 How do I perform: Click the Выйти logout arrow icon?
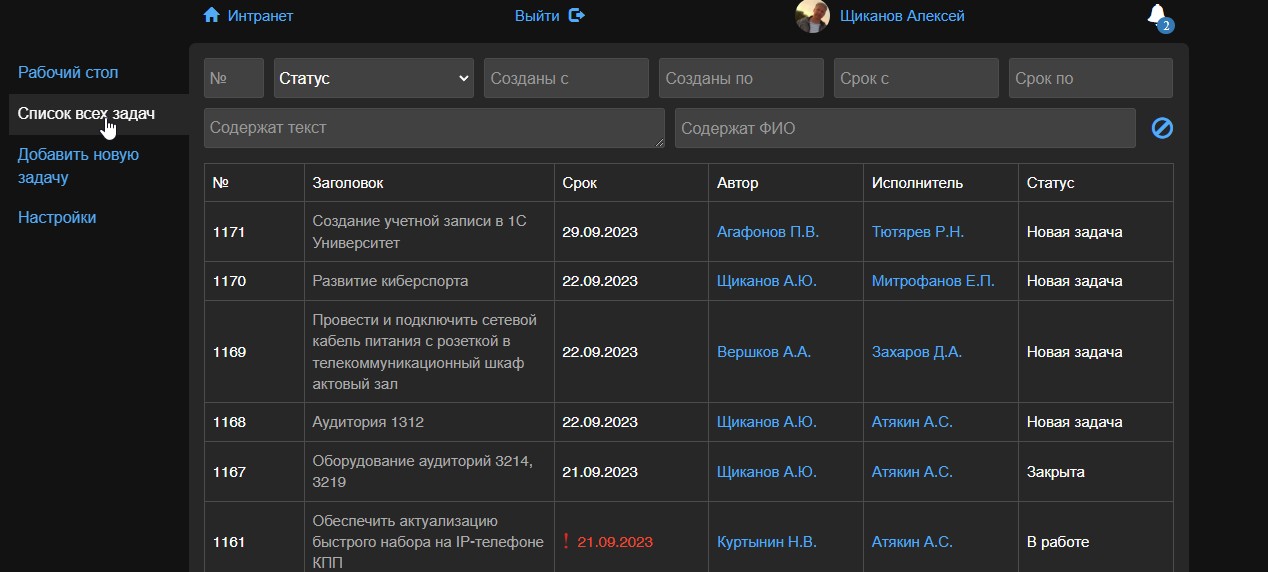coord(576,15)
